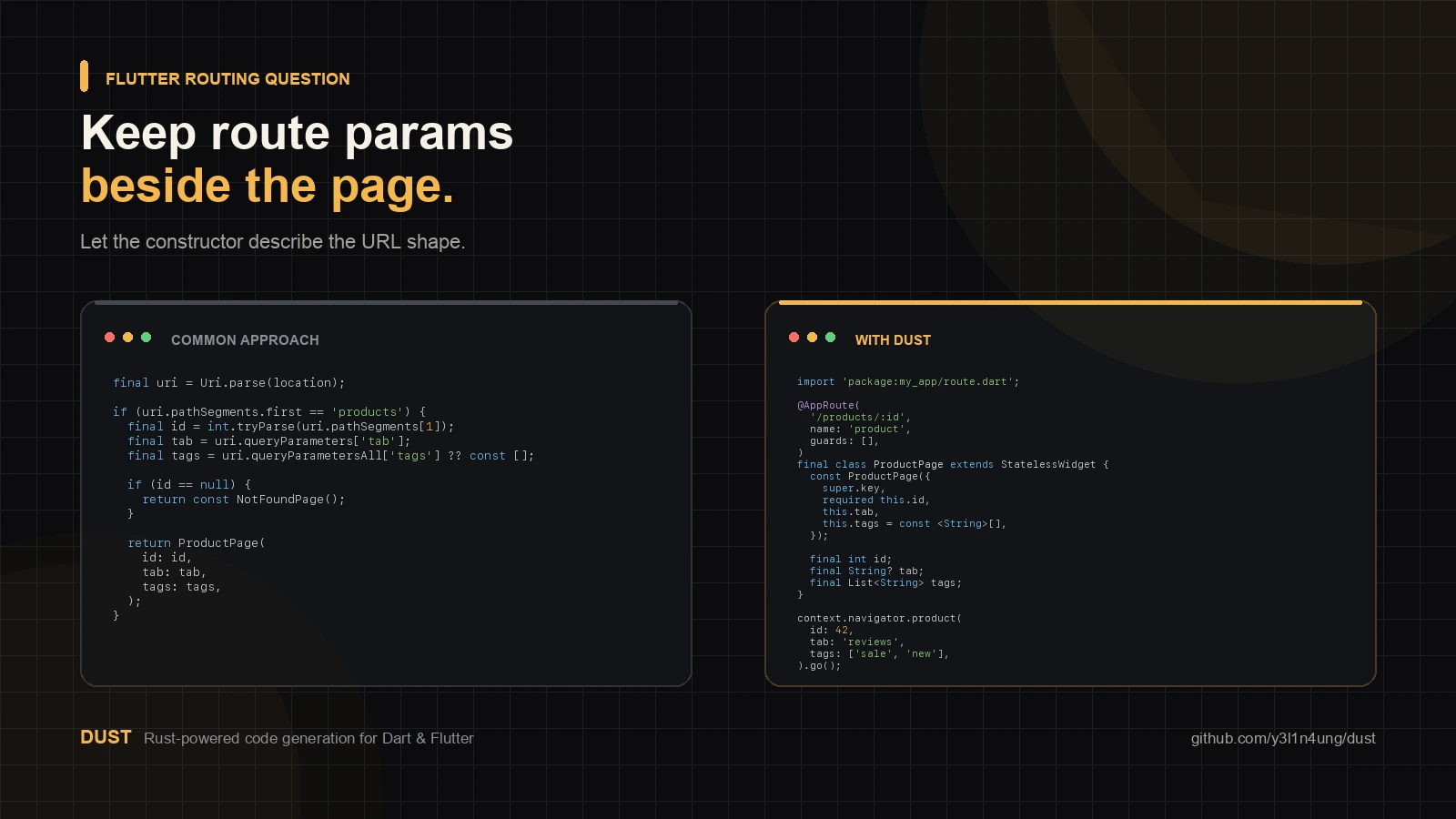
Task: Click the '@AppRoute(' annotation line
Action: pyautogui.click(x=828, y=406)
